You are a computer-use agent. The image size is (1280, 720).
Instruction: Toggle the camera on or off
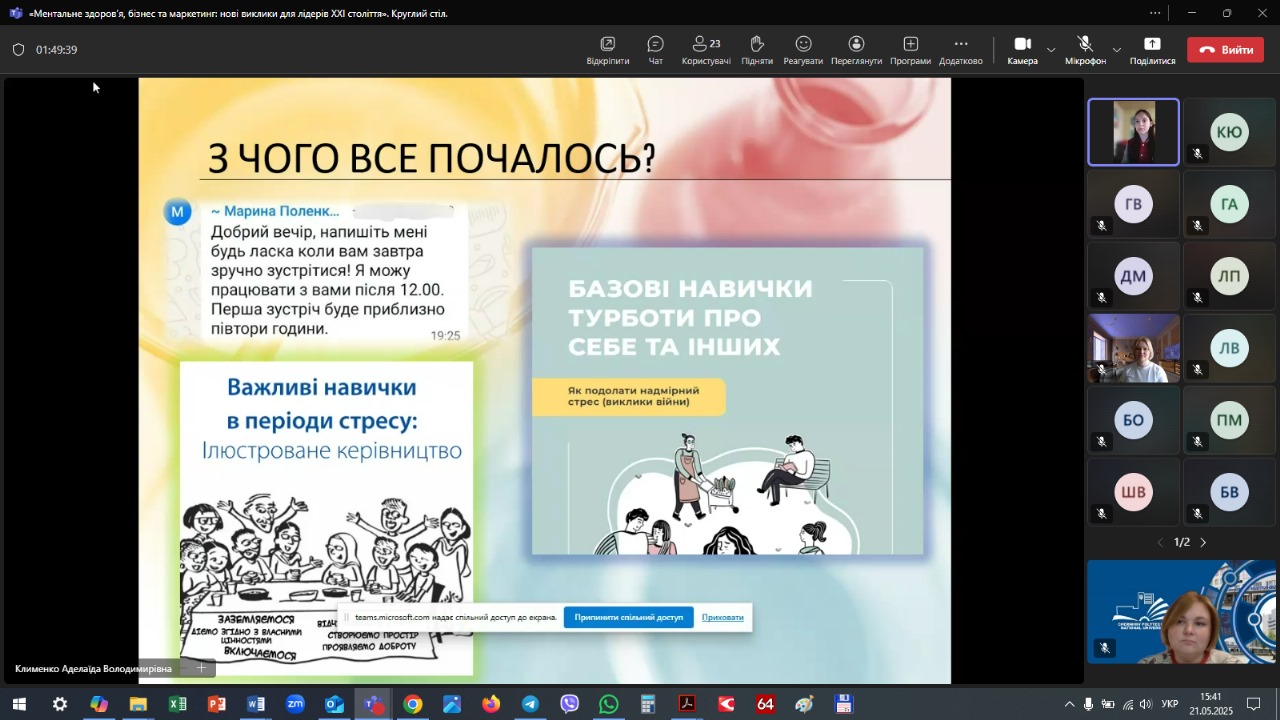click(1022, 49)
